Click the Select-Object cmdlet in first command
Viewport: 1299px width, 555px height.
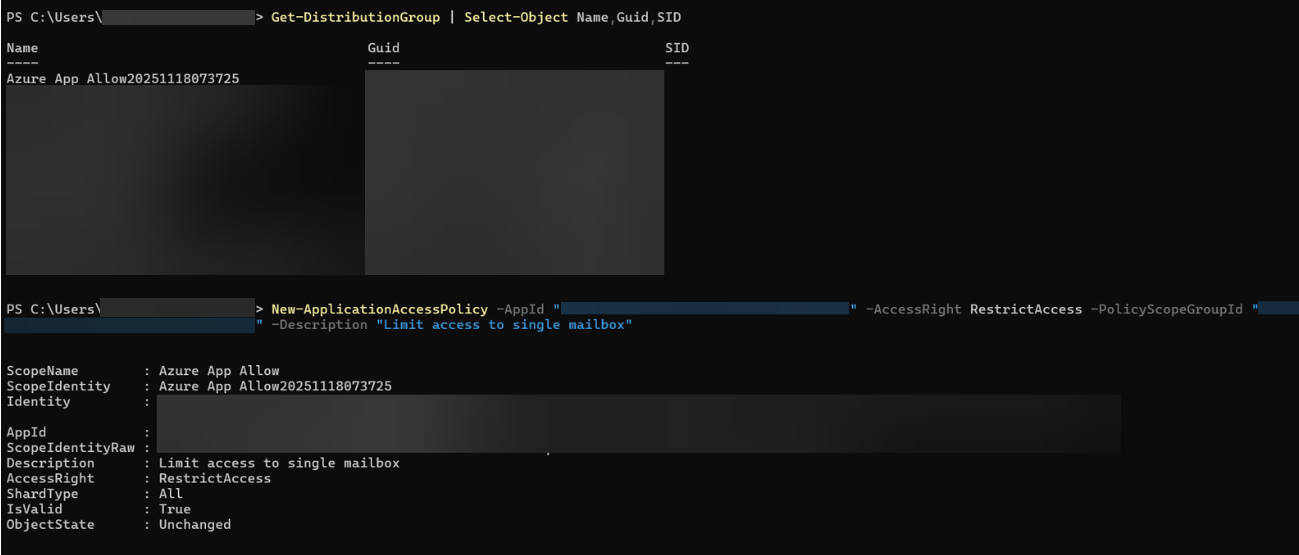click(x=517, y=18)
